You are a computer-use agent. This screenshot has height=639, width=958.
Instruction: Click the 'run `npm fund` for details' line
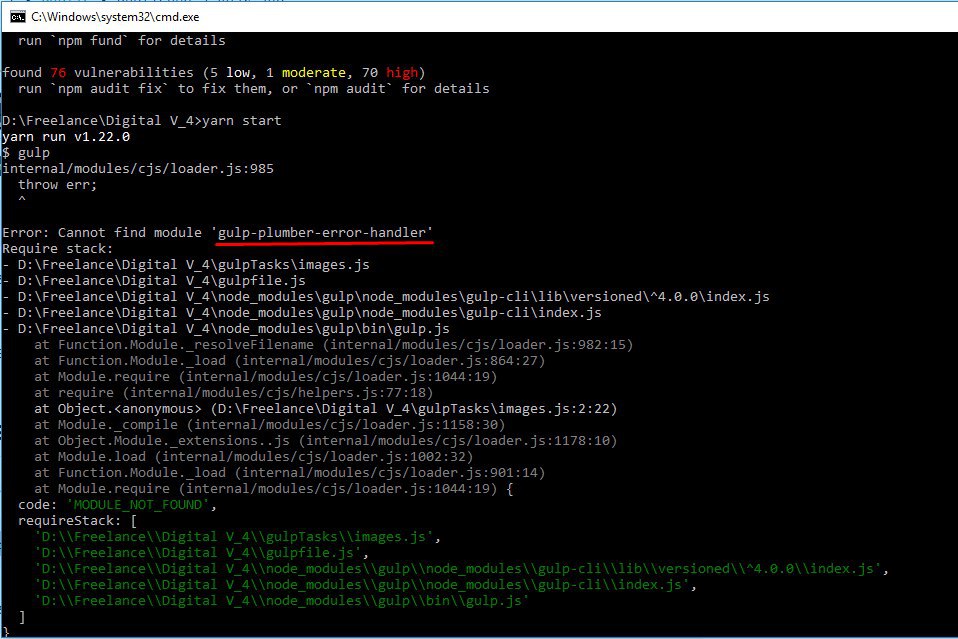pyautogui.click(x=122, y=41)
